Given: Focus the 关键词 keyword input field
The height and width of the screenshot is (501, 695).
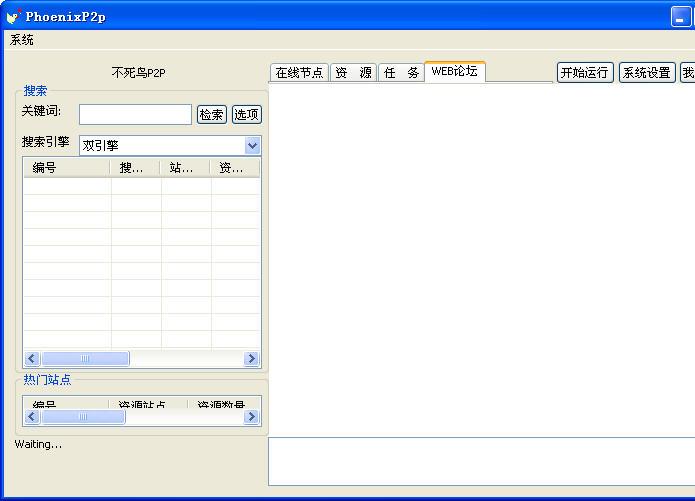Looking at the screenshot, I should coord(135,114).
